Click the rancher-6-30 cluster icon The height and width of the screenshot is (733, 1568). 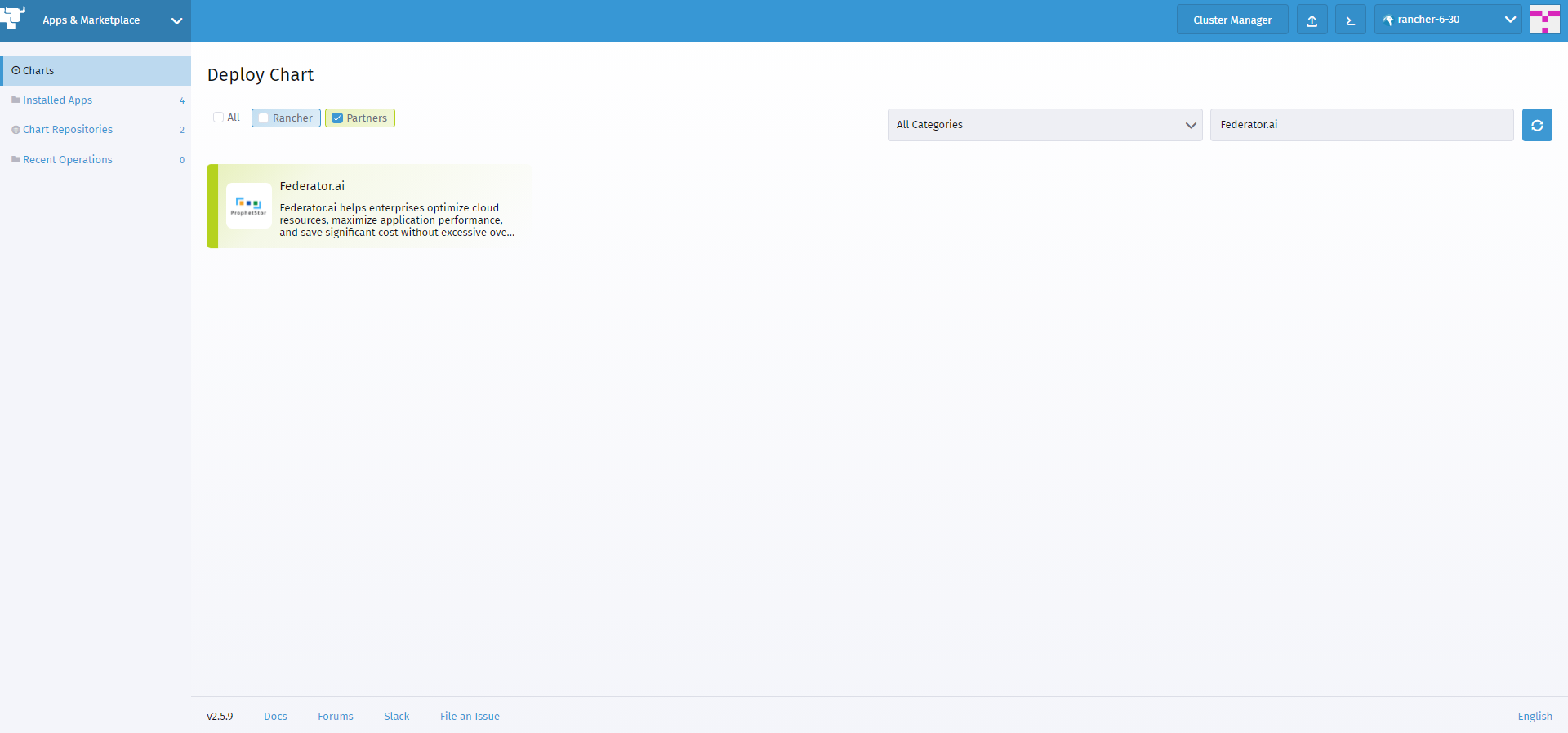(x=1388, y=20)
